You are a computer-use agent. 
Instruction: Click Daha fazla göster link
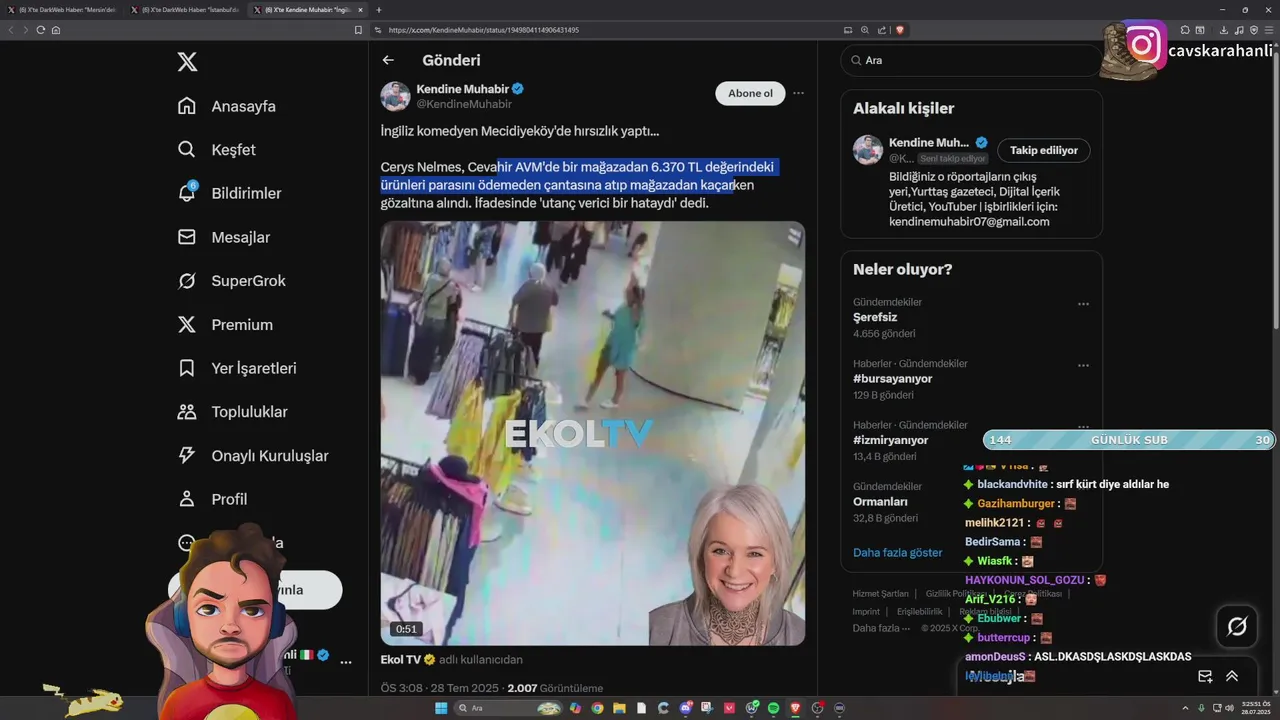[x=897, y=552]
